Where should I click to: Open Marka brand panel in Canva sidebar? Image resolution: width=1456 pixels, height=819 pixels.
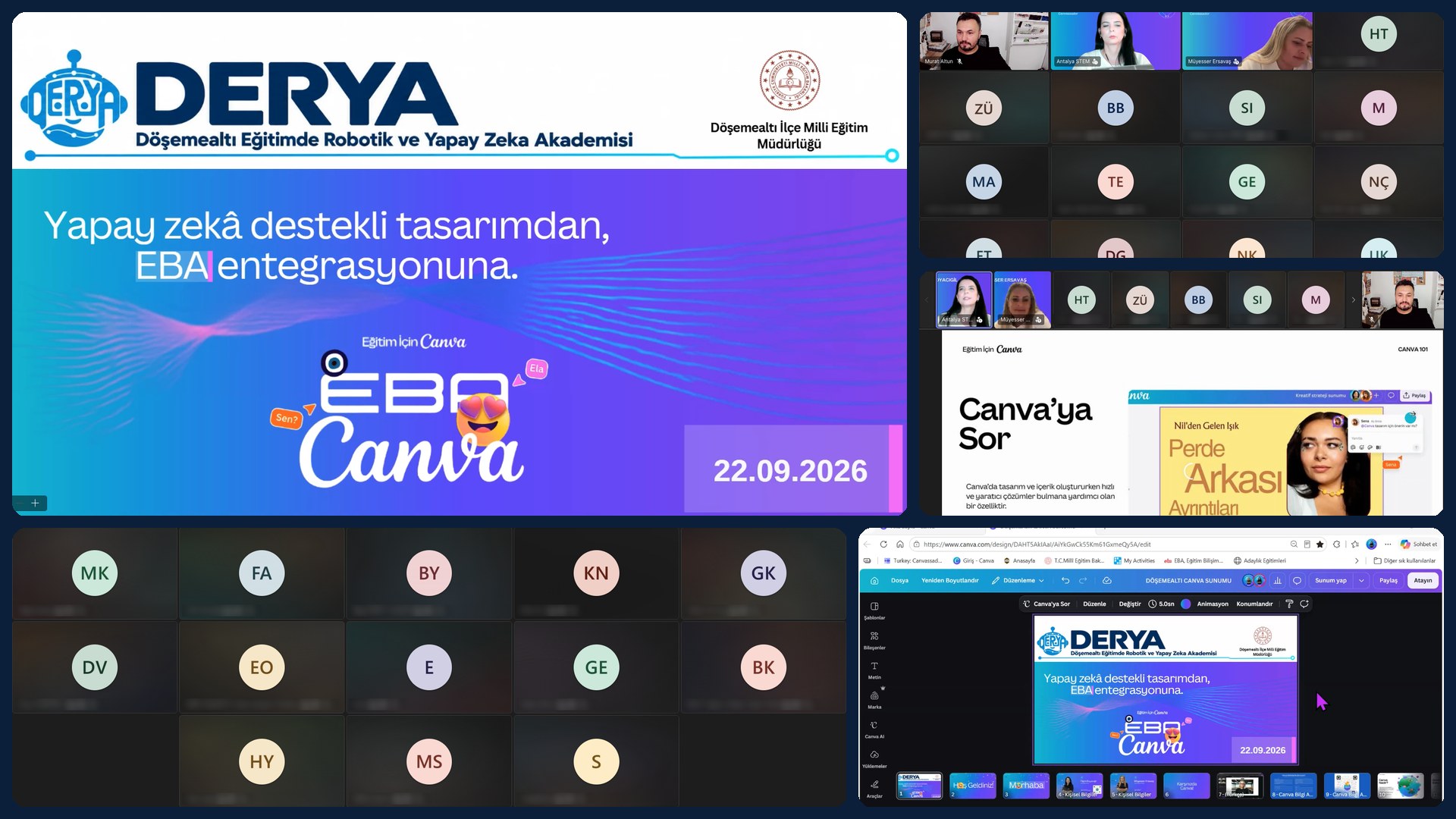click(874, 699)
